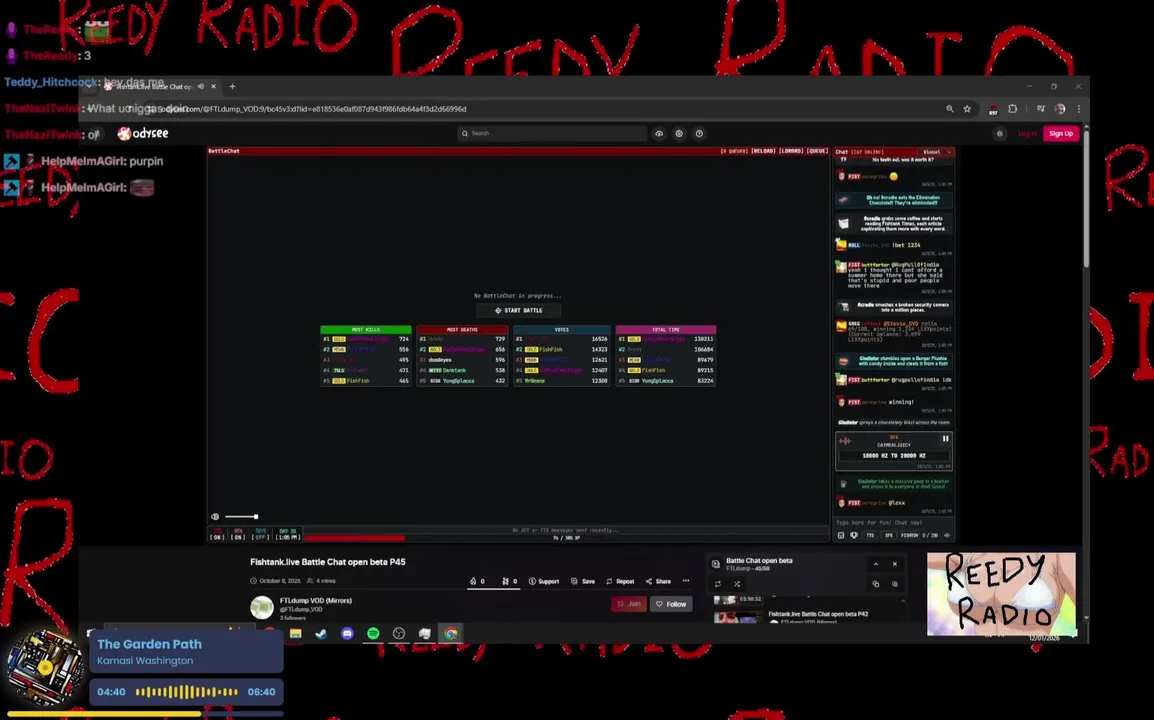Viewport: 1154px width, 720px height.
Task: Pause the SFX clip in chat
Action: coord(946,439)
